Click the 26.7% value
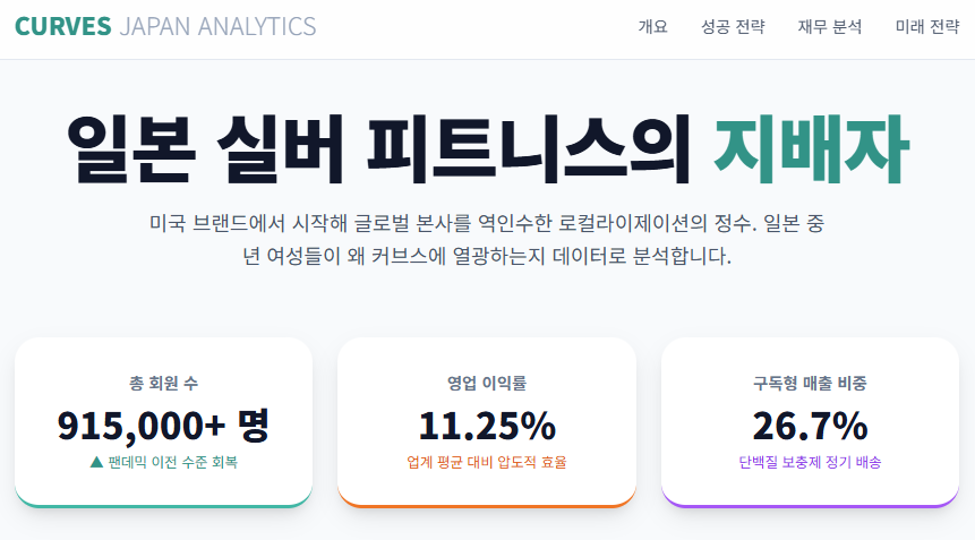 (810, 426)
